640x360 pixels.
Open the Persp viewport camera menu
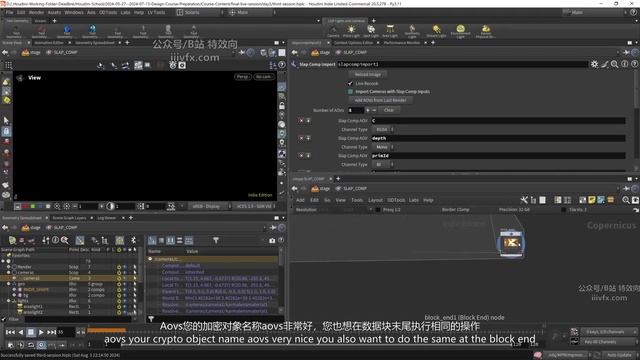pos(243,77)
